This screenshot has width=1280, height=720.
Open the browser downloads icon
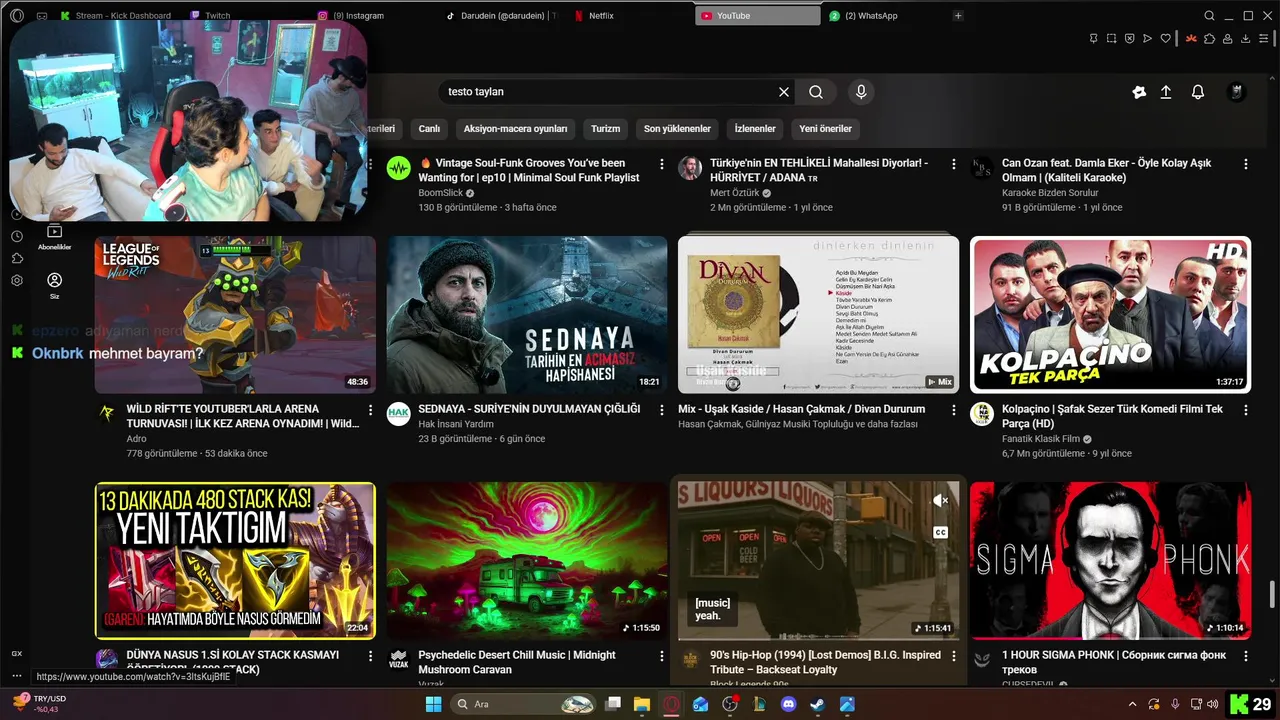tap(1246, 39)
